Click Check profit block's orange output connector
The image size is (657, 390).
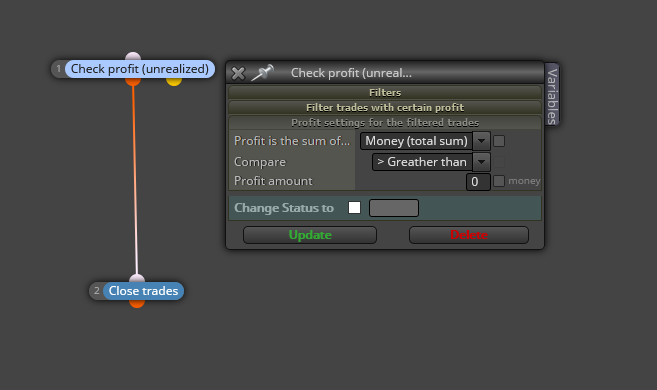click(133, 82)
